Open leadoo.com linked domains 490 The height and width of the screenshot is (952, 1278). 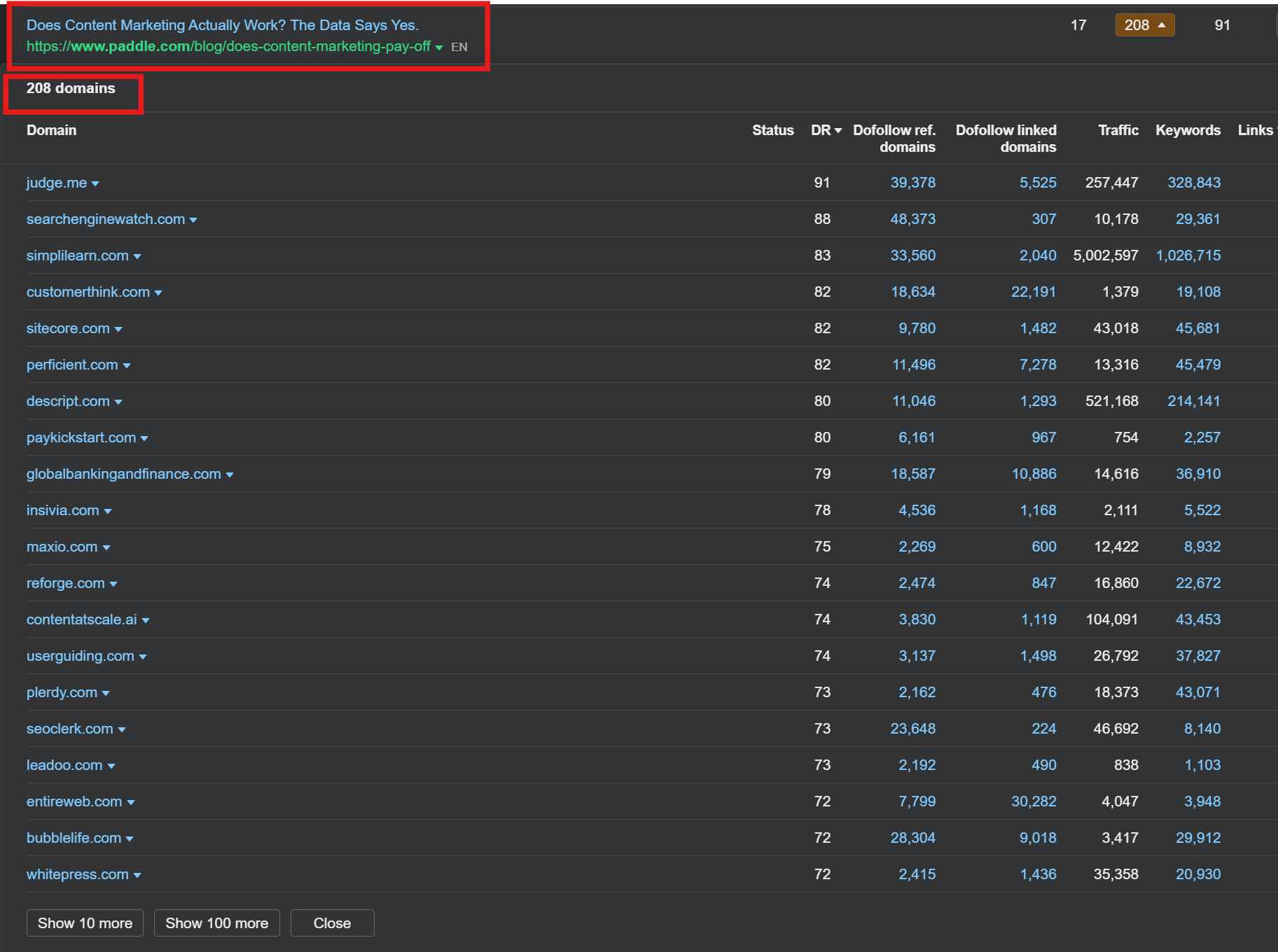[1044, 765]
